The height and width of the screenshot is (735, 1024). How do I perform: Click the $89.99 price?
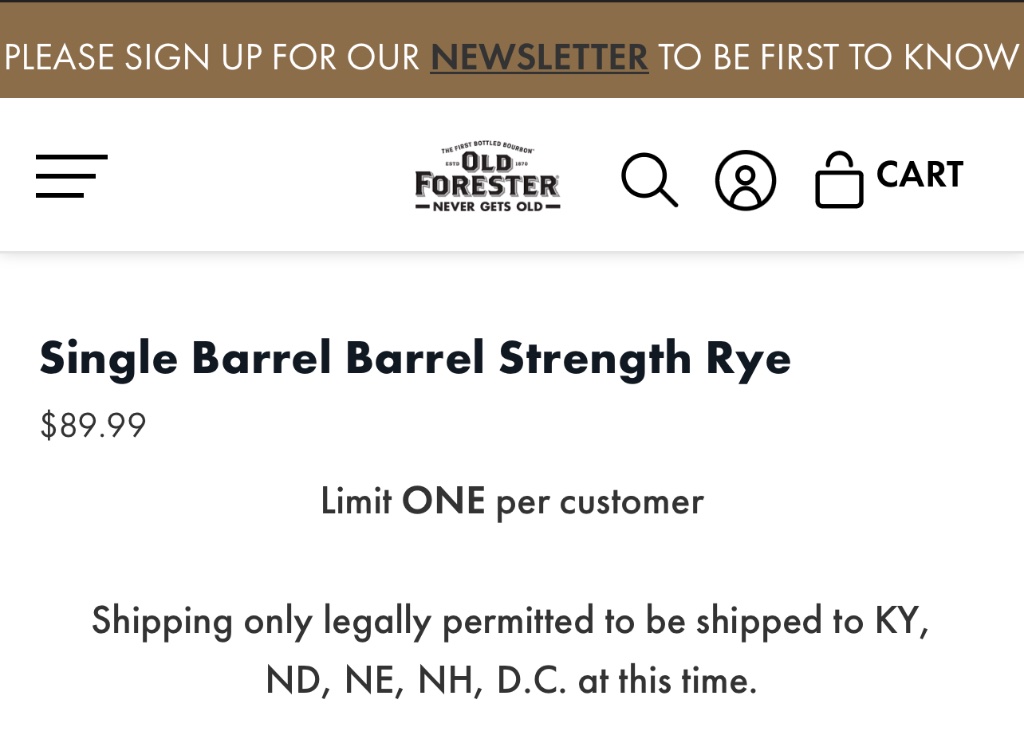pos(93,425)
